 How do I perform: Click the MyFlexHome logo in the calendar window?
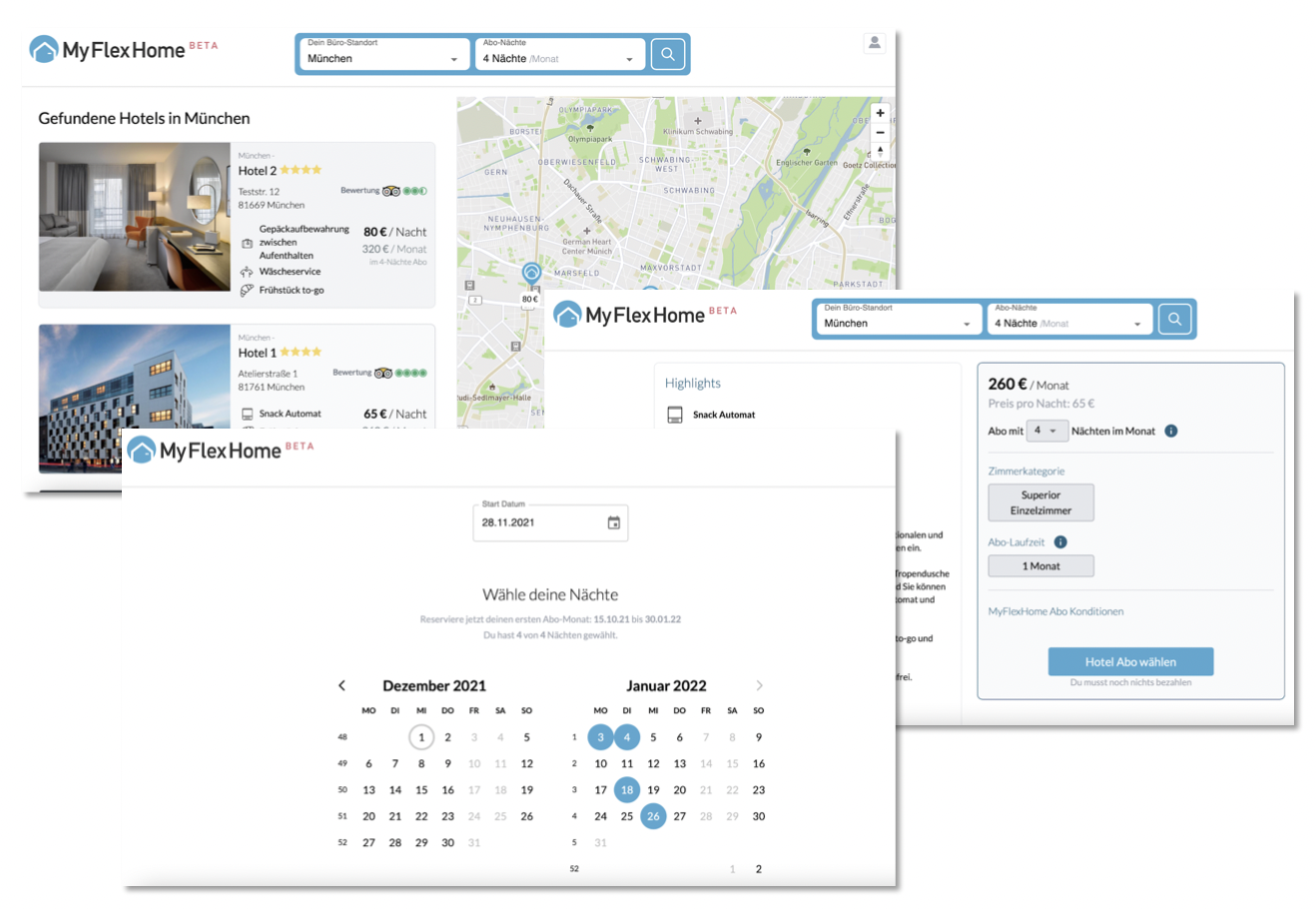(220, 450)
